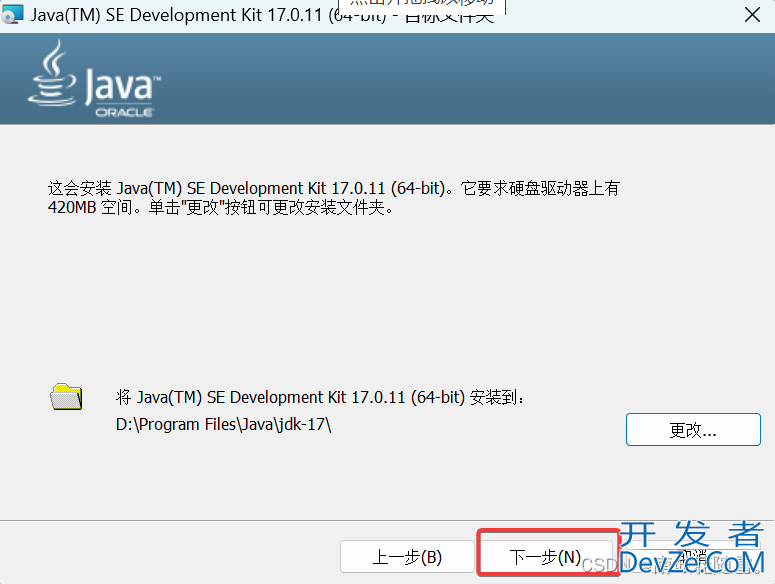Click the 下一步(N) next button
Screen dimensions: 775x584
point(546,556)
